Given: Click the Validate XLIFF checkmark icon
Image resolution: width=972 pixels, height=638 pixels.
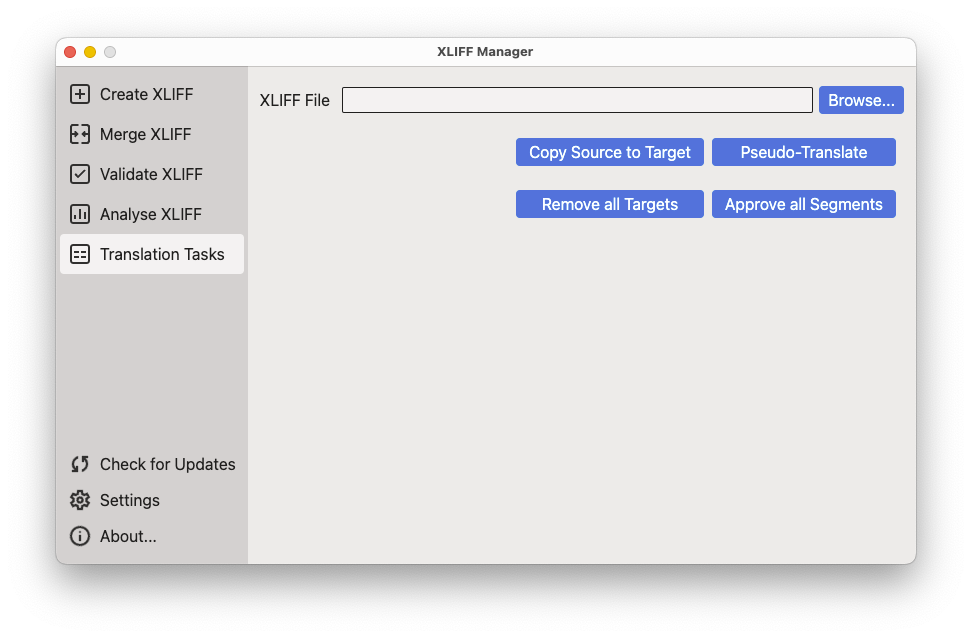Looking at the screenshot, I should (80, 174).
